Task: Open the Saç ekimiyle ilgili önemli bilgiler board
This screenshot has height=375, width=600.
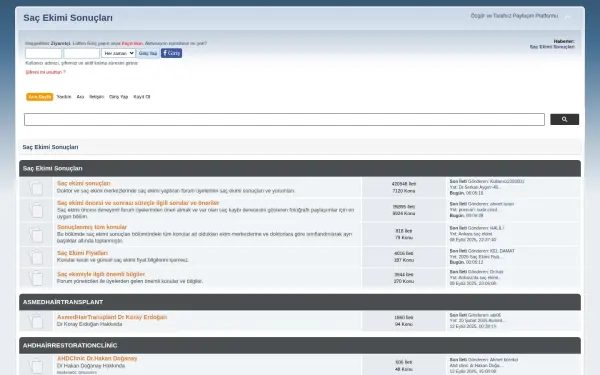Action: point(101,274)
